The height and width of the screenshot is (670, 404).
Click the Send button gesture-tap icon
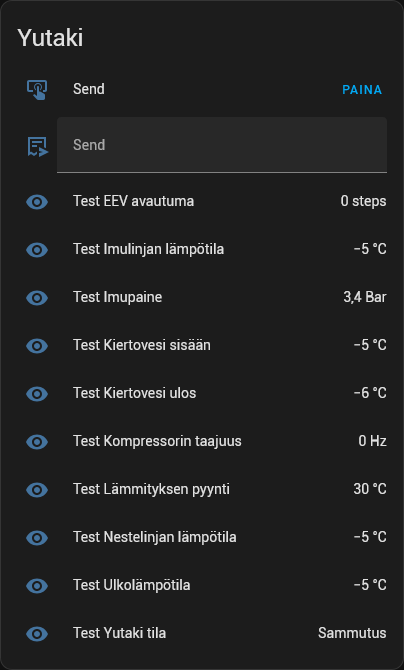37,89
